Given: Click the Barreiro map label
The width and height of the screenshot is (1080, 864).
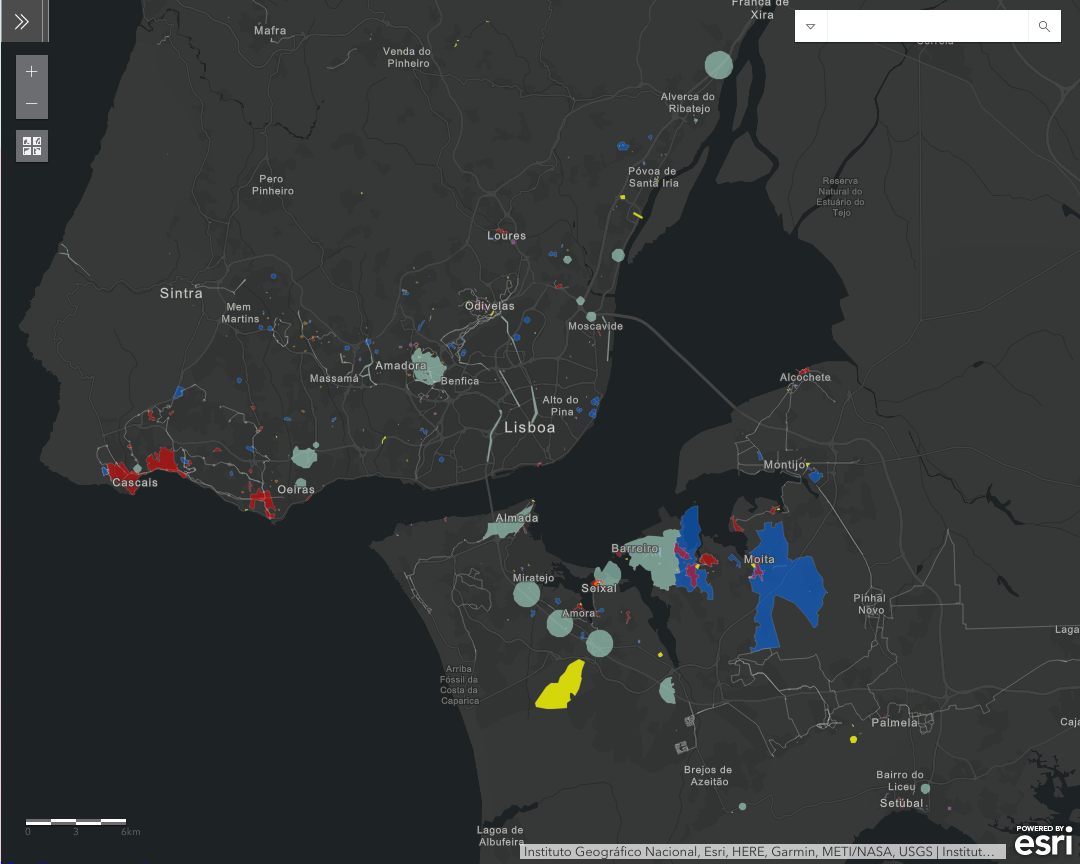Looking at the screenshot, I should click(x=634, y=548).
